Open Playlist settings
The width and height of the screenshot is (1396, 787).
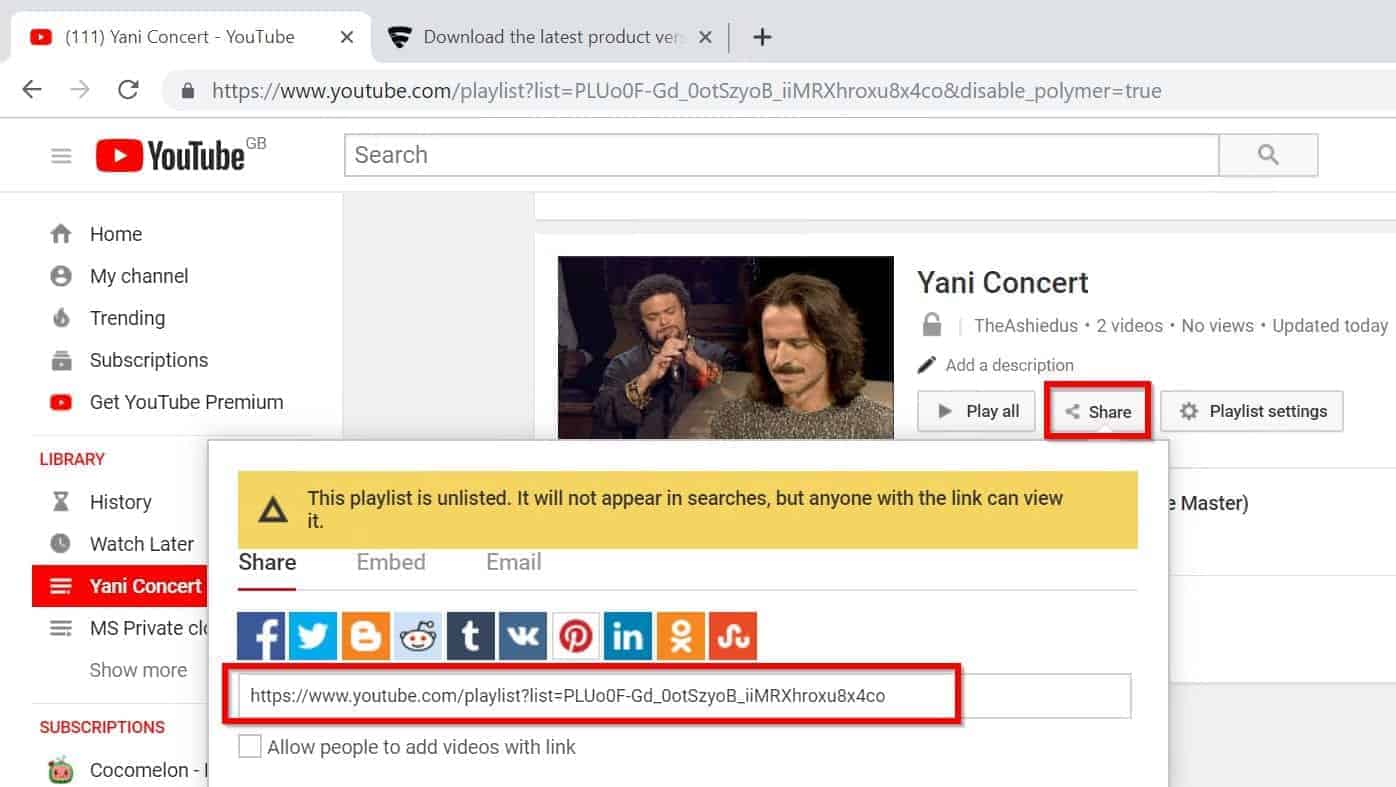(x=1251, y=411)
